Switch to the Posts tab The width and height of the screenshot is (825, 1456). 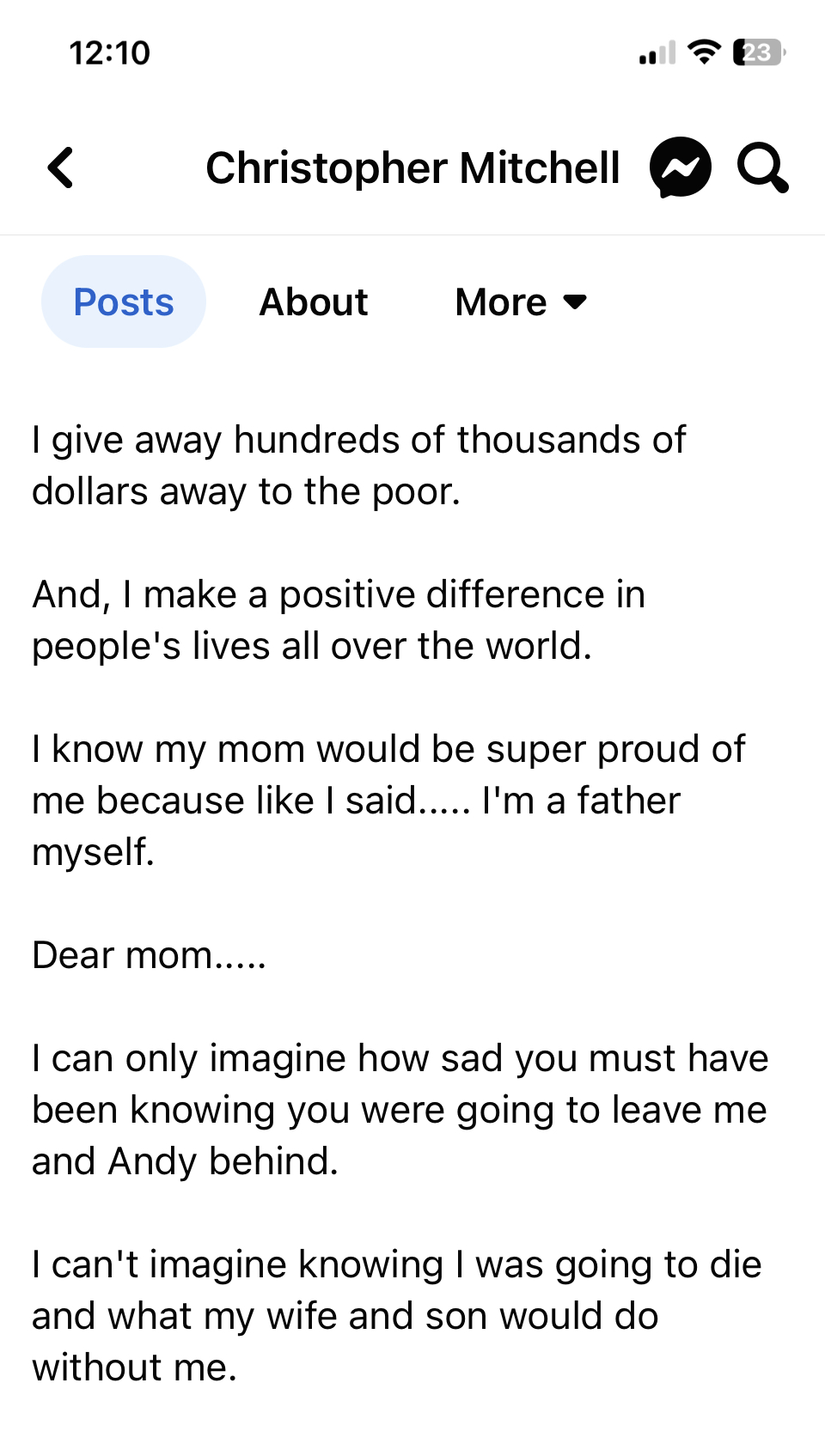click(x=124, y=302)
